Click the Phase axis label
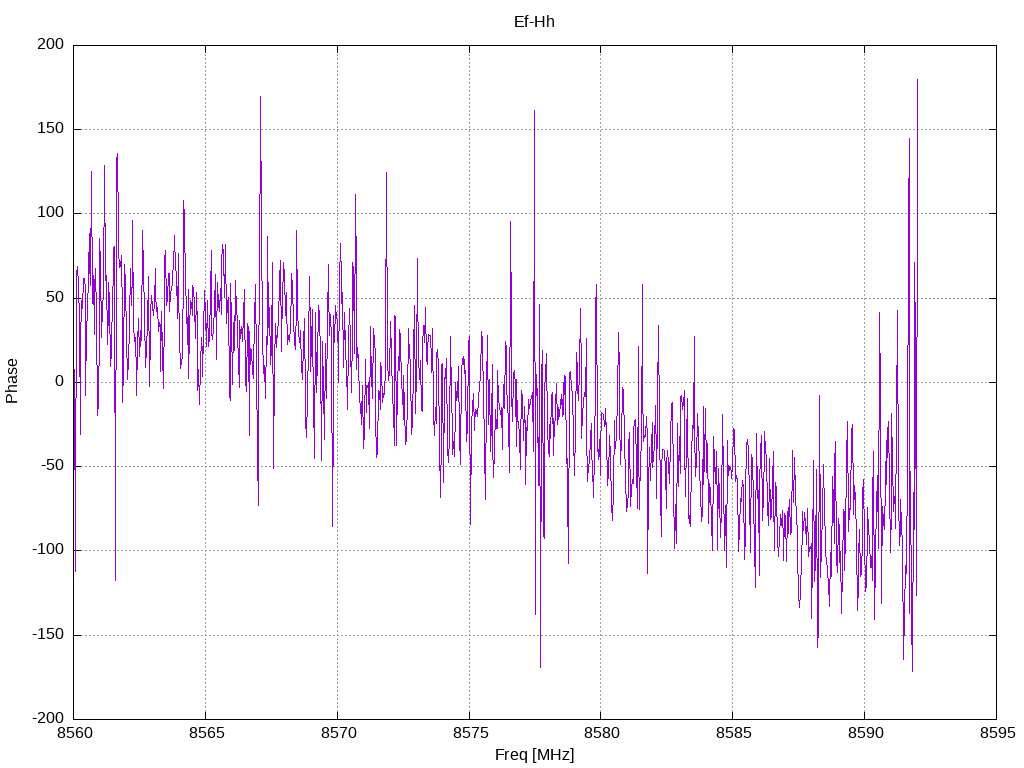 [x=12, y=381]
